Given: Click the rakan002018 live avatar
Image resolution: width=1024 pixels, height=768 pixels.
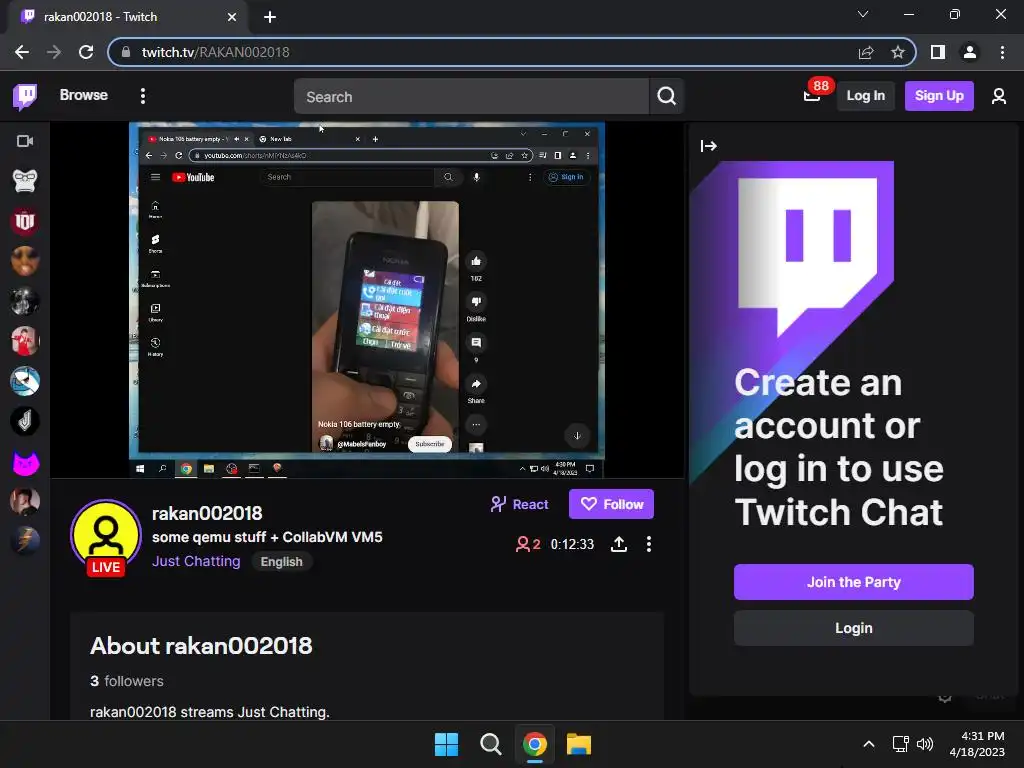Looking at the screenshot, I should [106, 537].
